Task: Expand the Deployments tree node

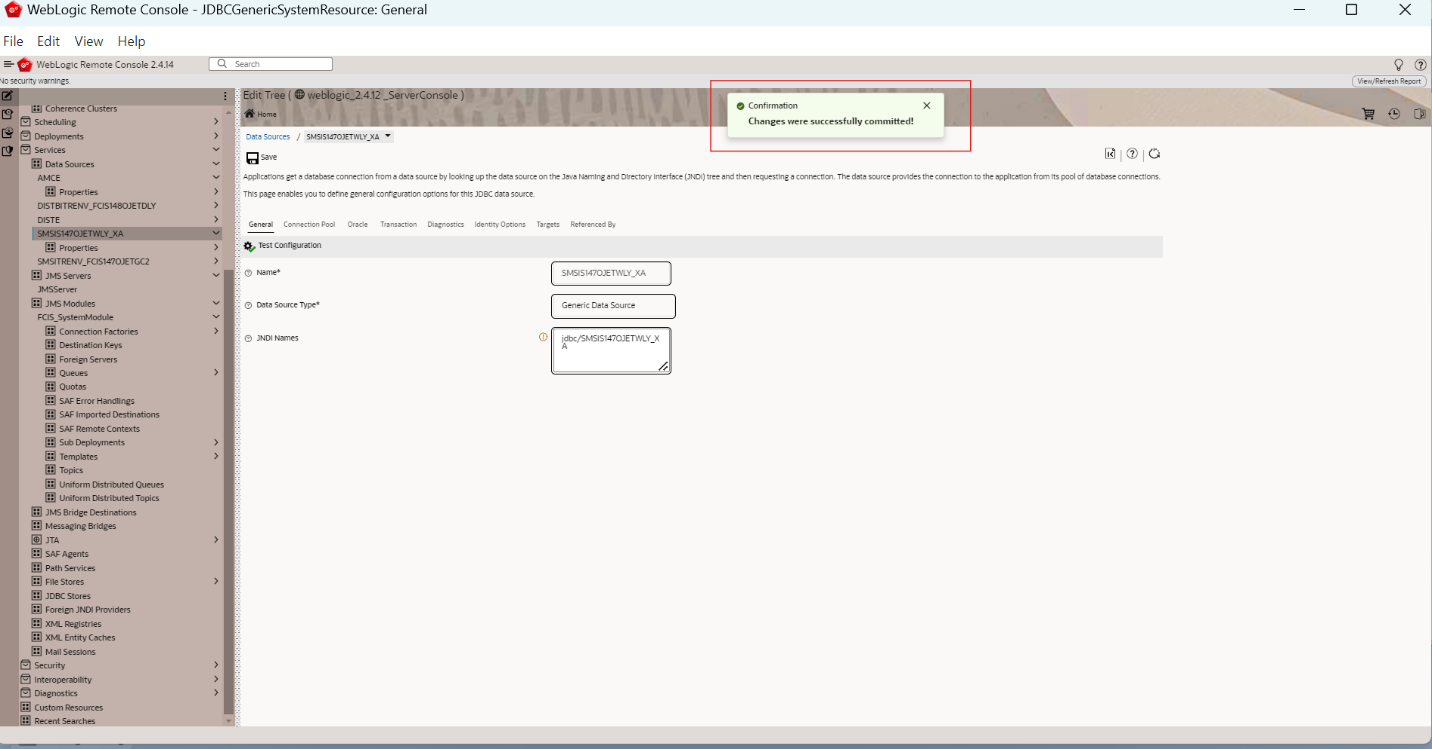Action: [x=216, y=136]
